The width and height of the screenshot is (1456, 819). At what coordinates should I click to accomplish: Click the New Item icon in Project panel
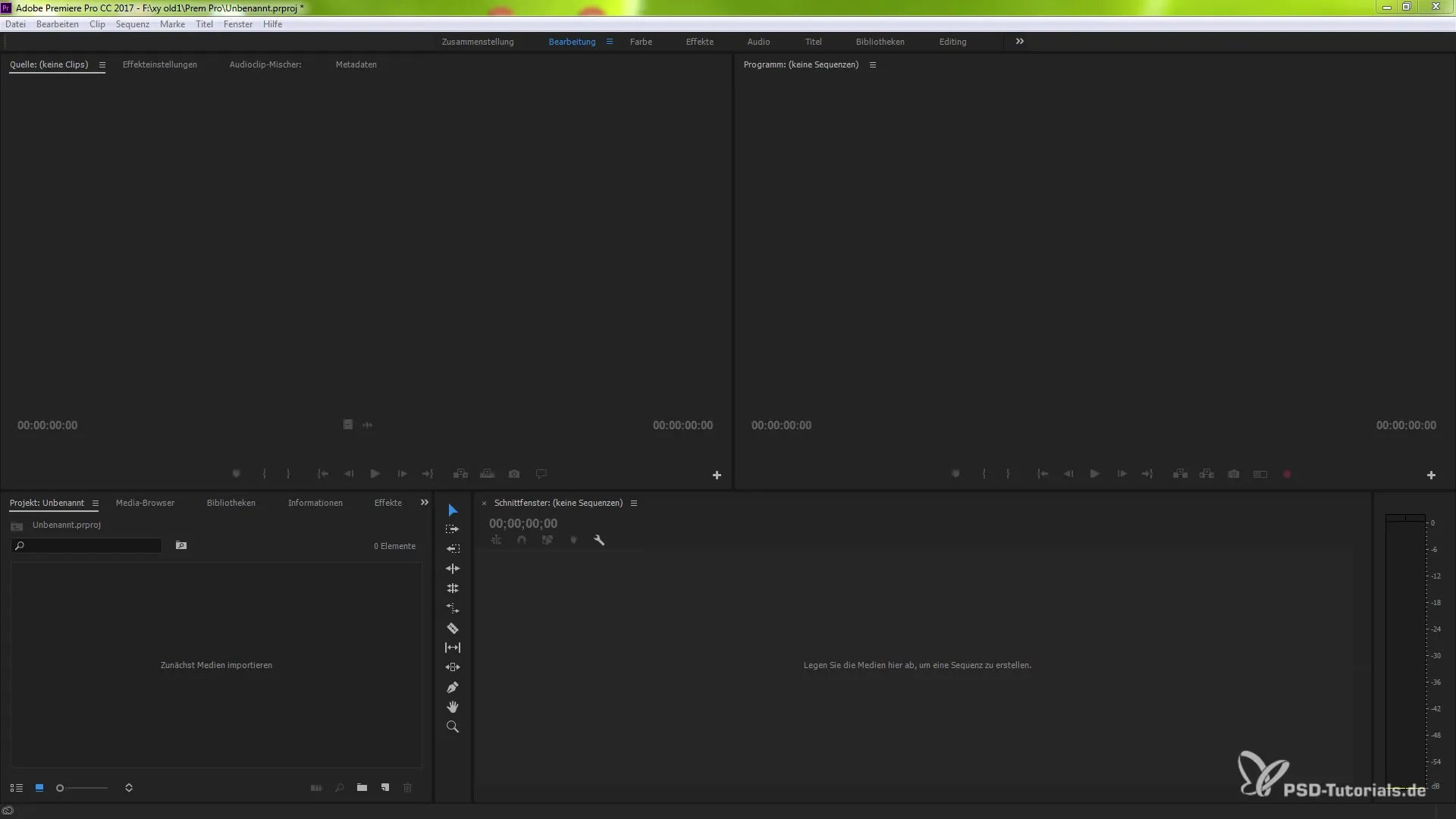[385, 788]
